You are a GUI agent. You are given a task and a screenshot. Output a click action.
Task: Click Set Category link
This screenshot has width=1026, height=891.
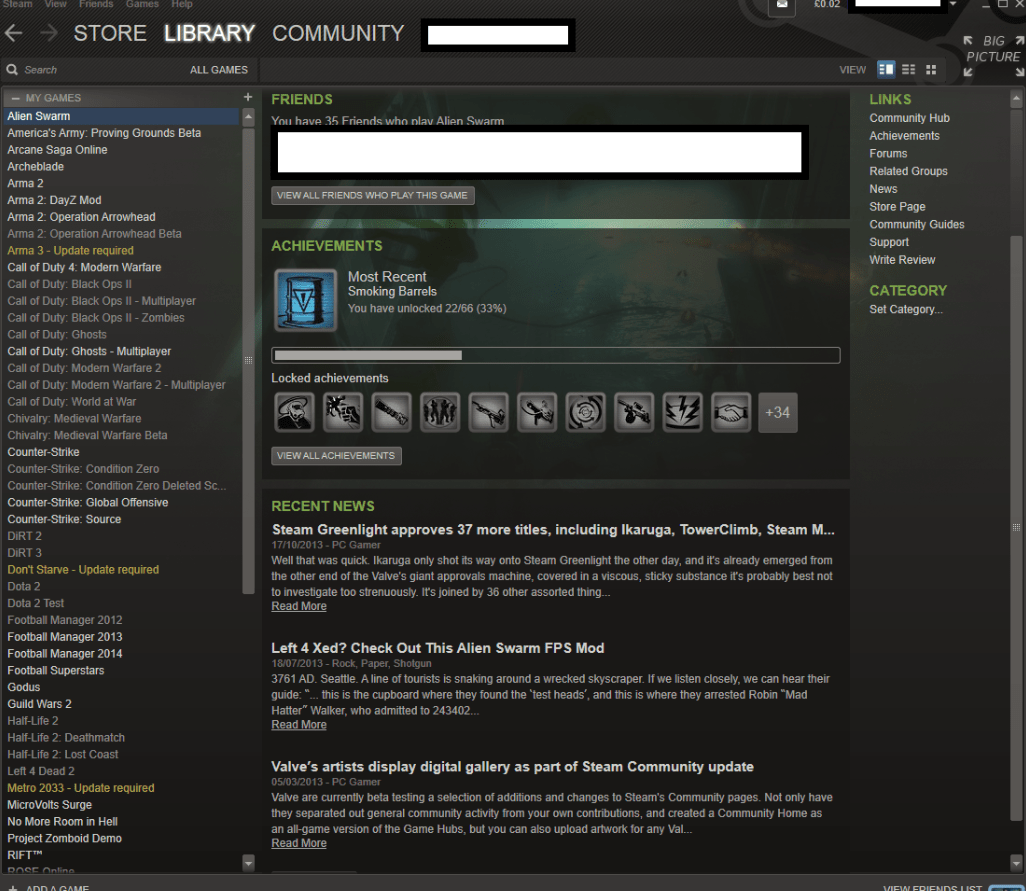click(906, 309)
